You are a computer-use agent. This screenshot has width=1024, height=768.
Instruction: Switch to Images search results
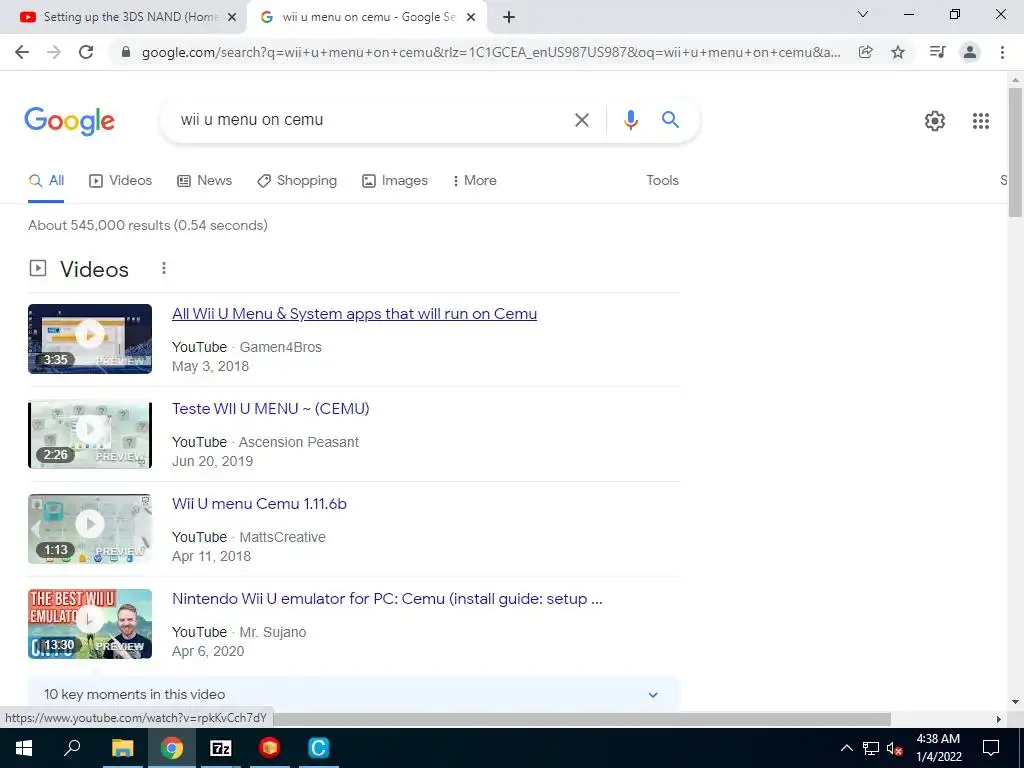pyautogui.click(x=395, y=181)
